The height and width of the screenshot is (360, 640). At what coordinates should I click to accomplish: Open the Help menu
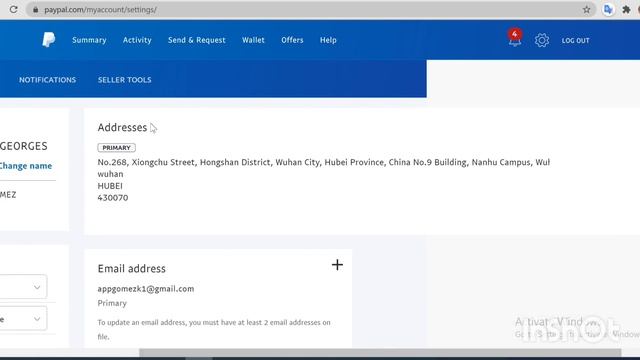328,40
